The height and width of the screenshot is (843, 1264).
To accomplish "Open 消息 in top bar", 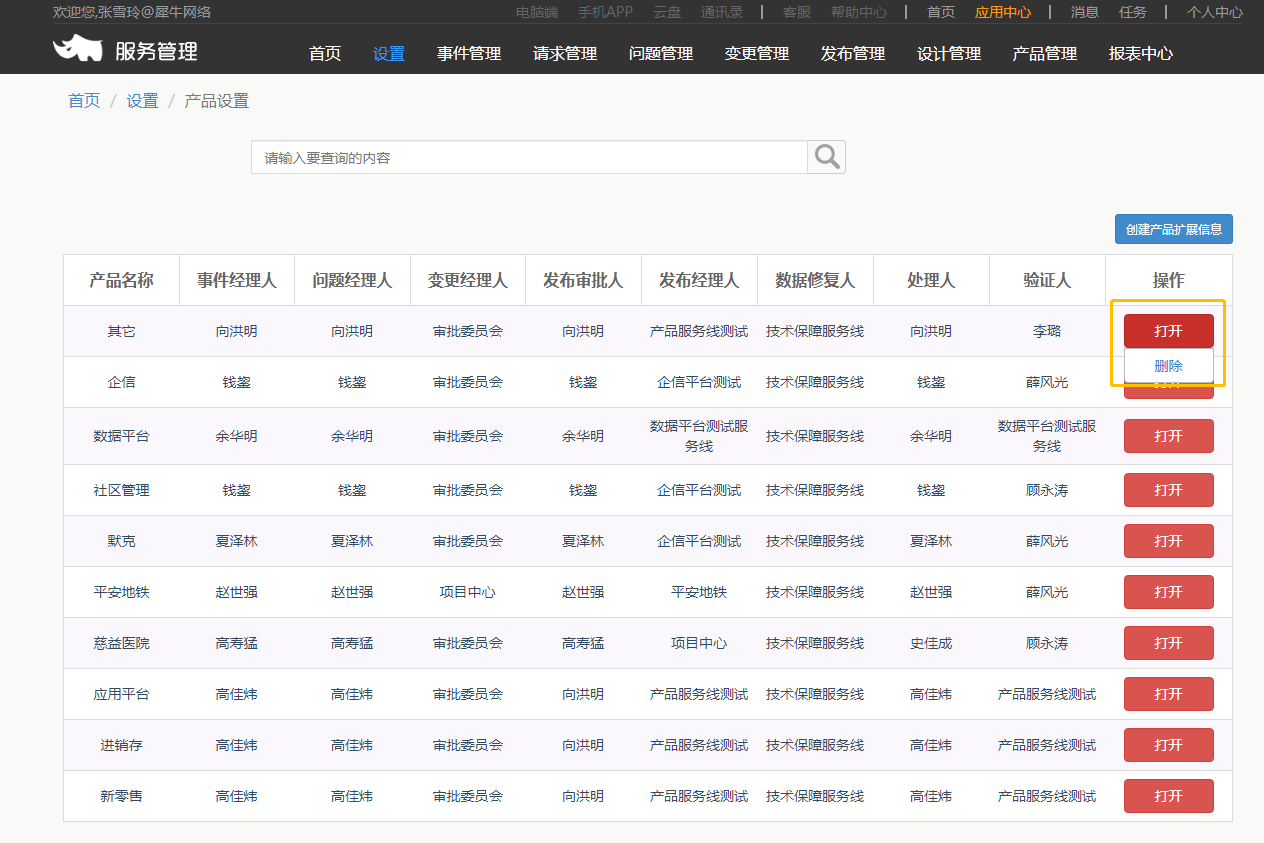I will pos(1085,12).
